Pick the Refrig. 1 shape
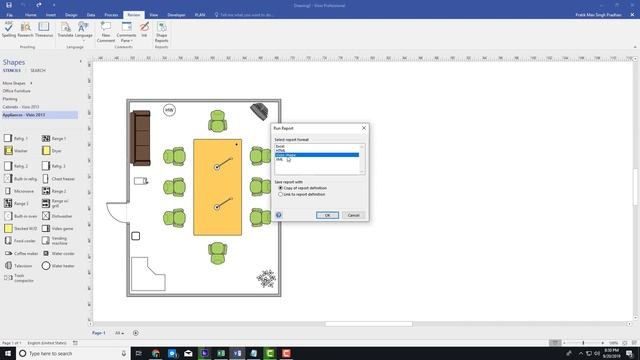 coord(16,138)
